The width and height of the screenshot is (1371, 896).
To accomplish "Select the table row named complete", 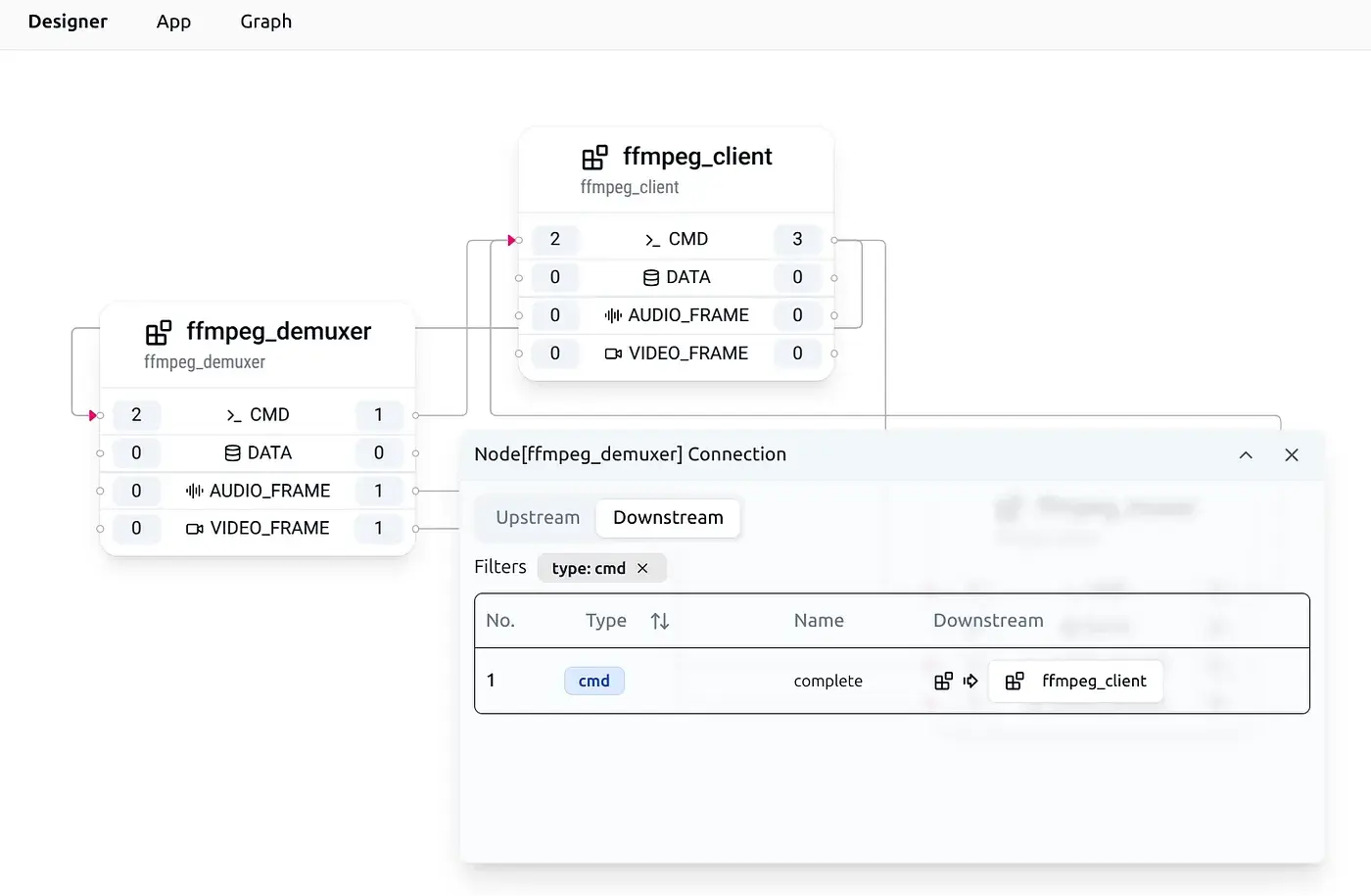I will click(x=827, y=680).
